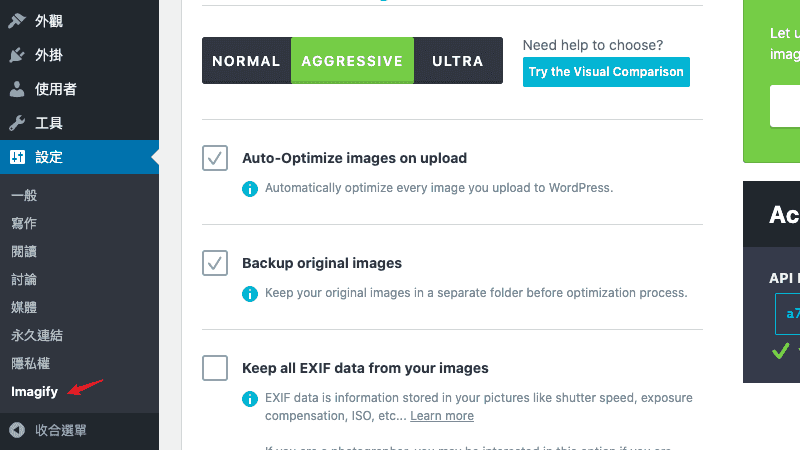800x450 pixels.
Task: Choose the ULTRA optimization level
Action: tap(458, 61)
